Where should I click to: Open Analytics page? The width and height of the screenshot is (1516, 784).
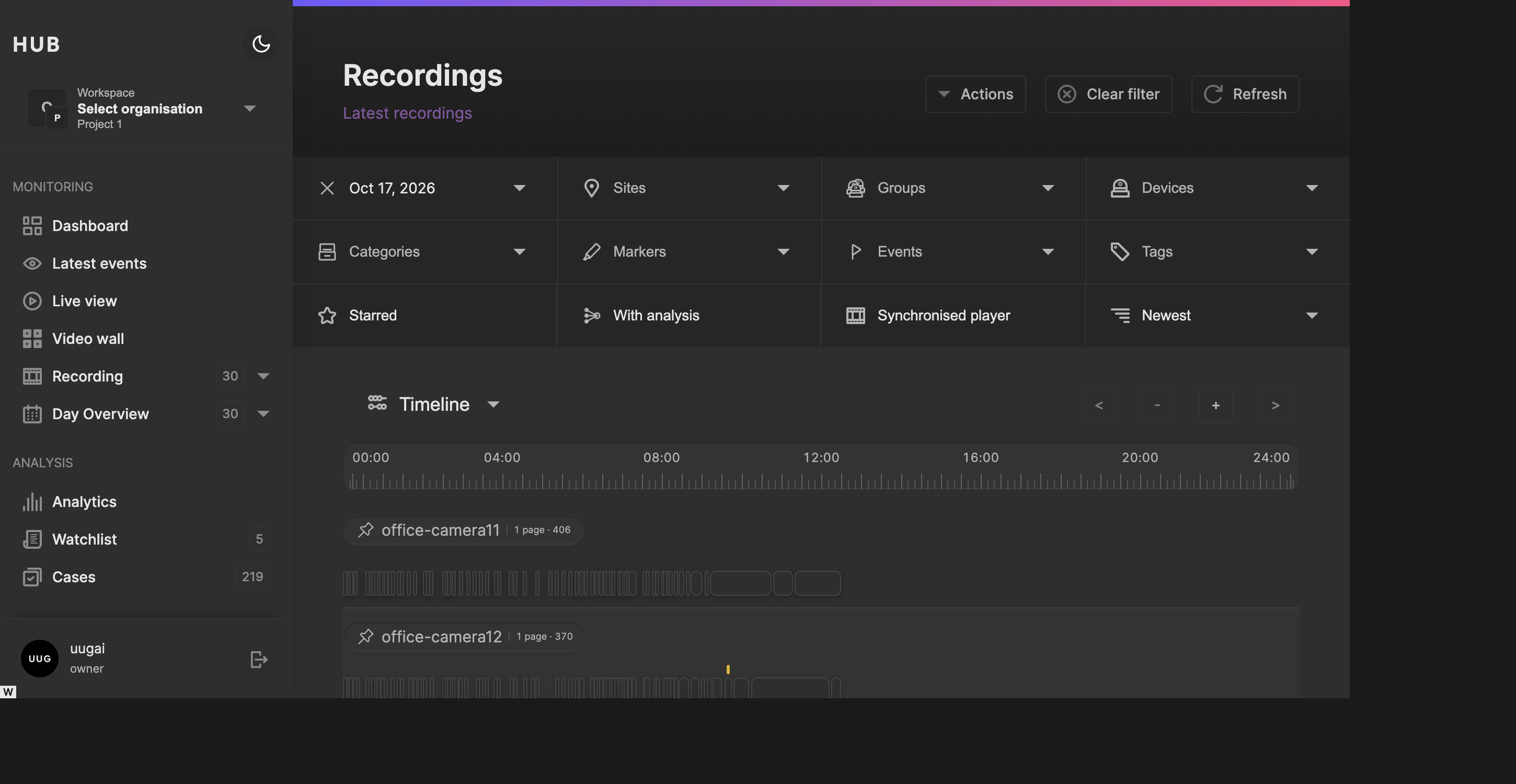84,501
